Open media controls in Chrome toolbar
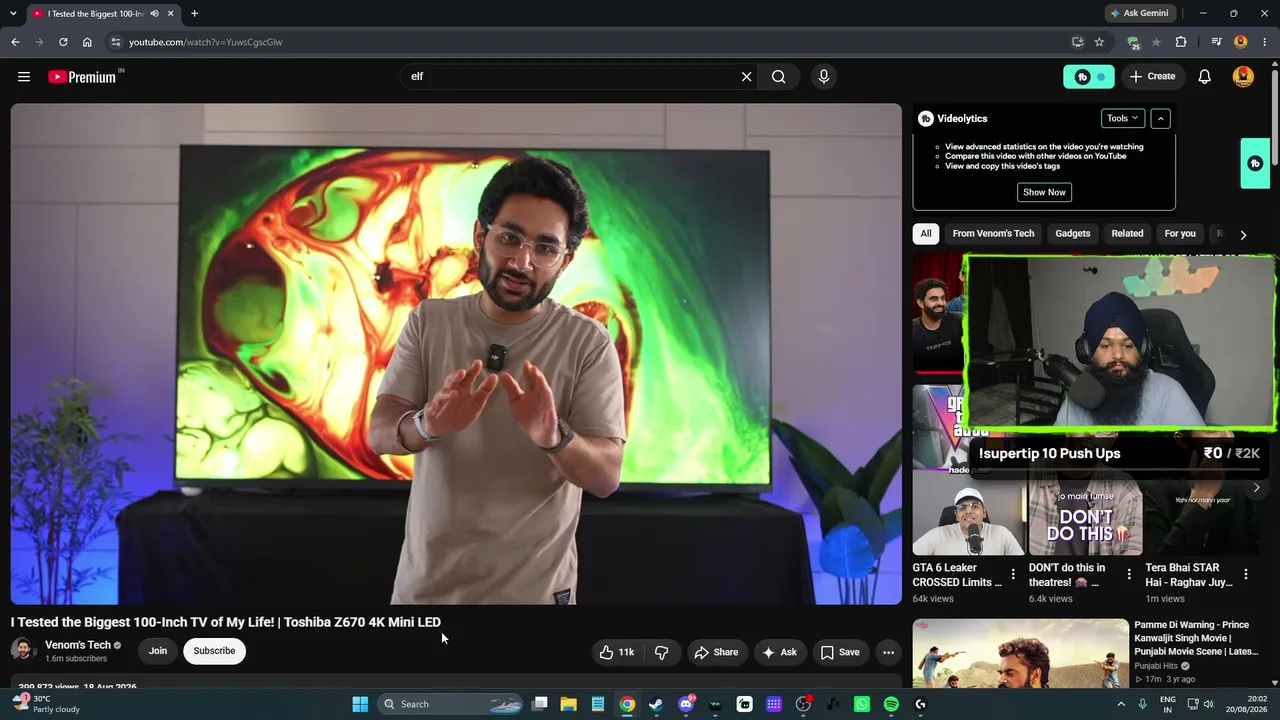The height and width of the screenshot is (720, 1280). coord(1216,42)
